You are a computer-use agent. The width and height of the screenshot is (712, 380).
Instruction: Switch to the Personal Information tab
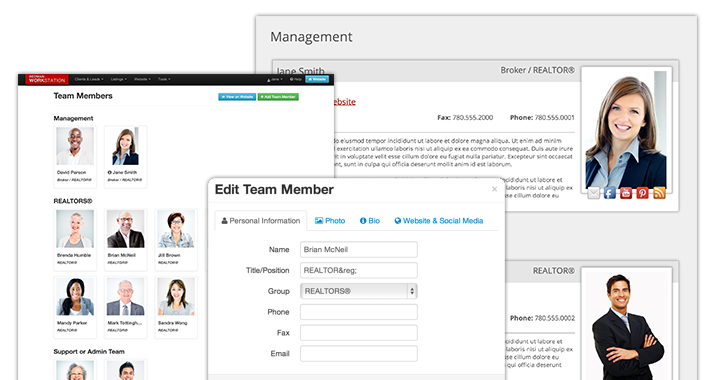tap(261, 221)
